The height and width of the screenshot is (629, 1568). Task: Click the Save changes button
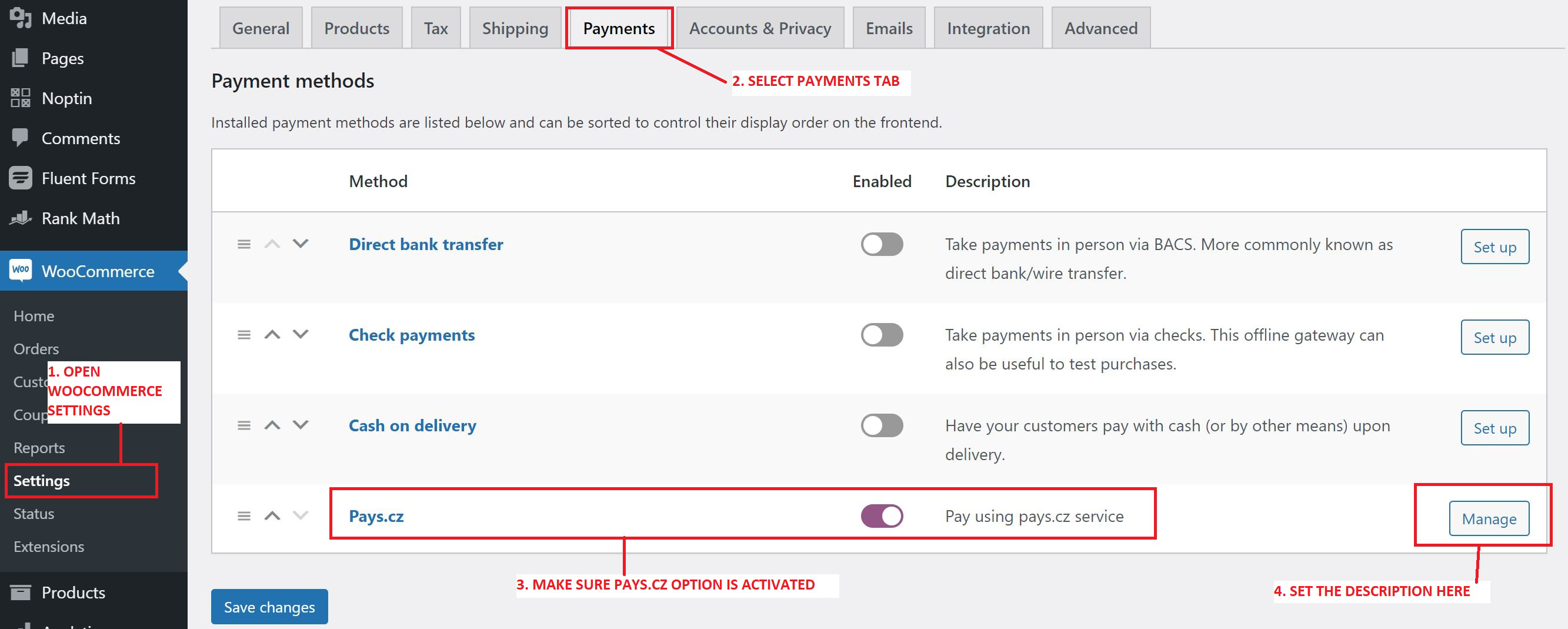tap(269, 607)
